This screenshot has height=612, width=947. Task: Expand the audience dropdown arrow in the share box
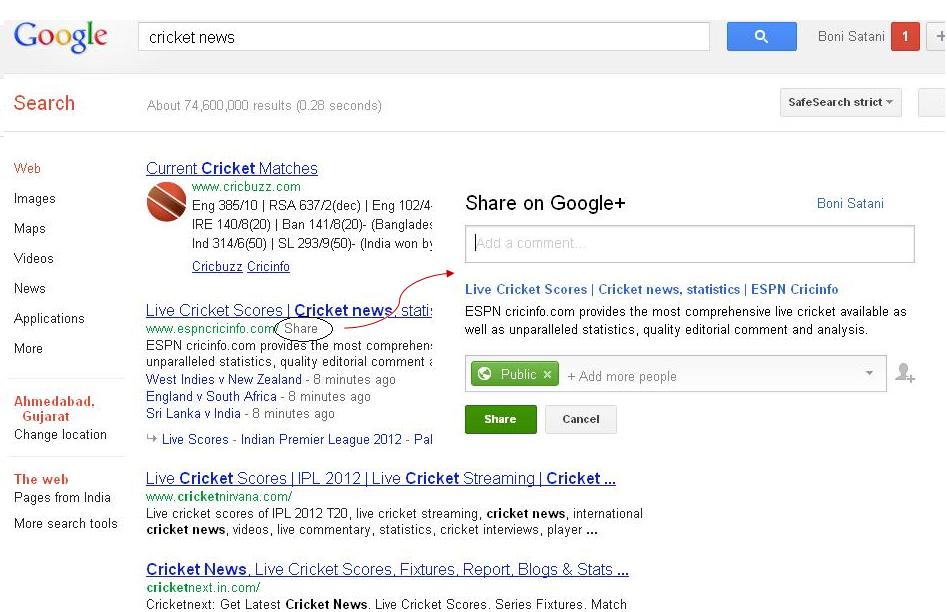(x=869, y=373)
